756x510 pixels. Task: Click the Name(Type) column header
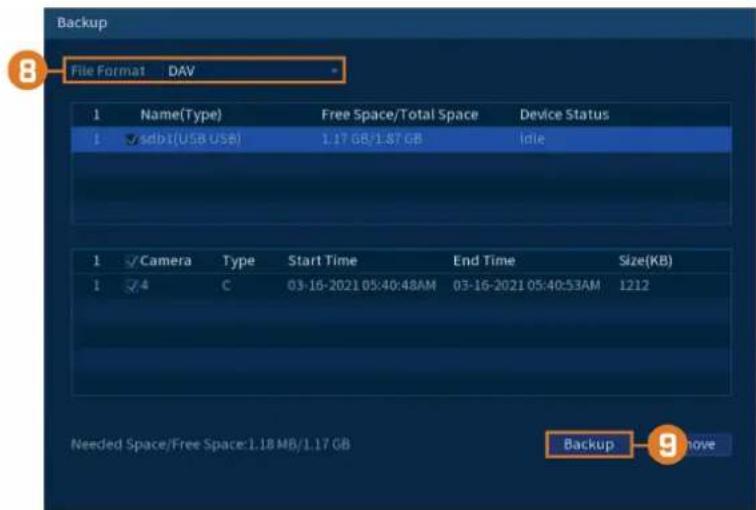tap(181, 115)
